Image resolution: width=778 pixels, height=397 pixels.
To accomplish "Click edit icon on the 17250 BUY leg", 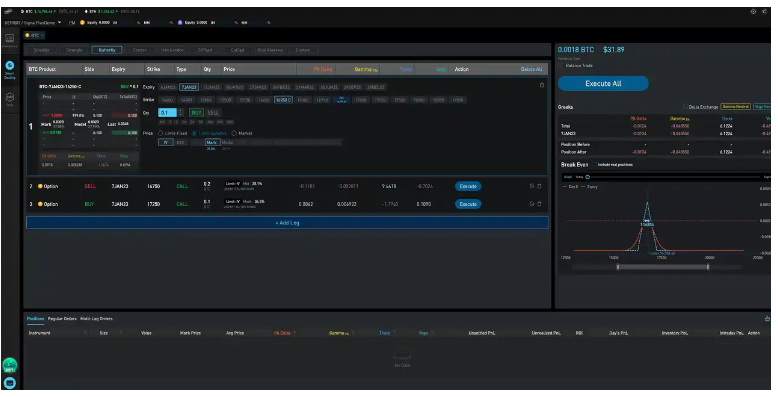I will click(x=531, y=204).
